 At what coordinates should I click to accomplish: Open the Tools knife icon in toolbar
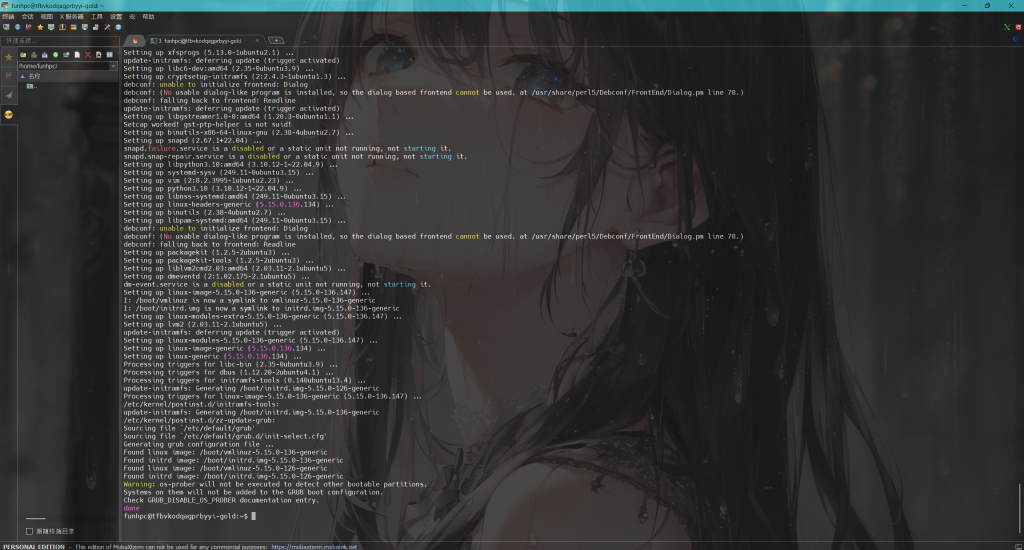pyautogui.click(x=29, y=27)
